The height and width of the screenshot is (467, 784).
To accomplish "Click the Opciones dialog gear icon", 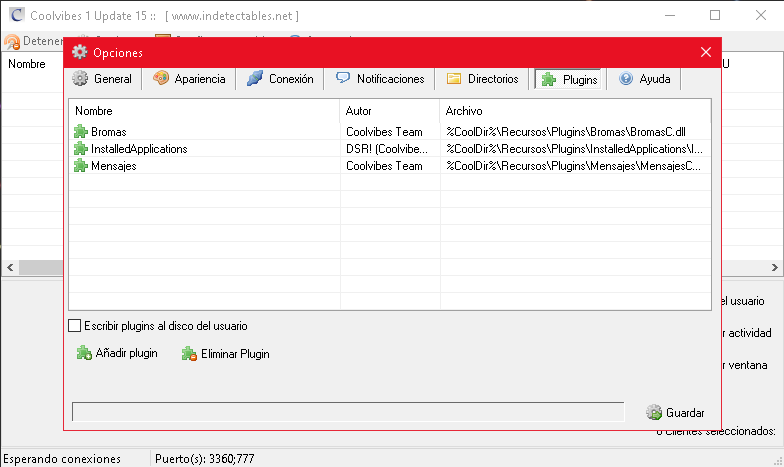I will click(80, 53).
